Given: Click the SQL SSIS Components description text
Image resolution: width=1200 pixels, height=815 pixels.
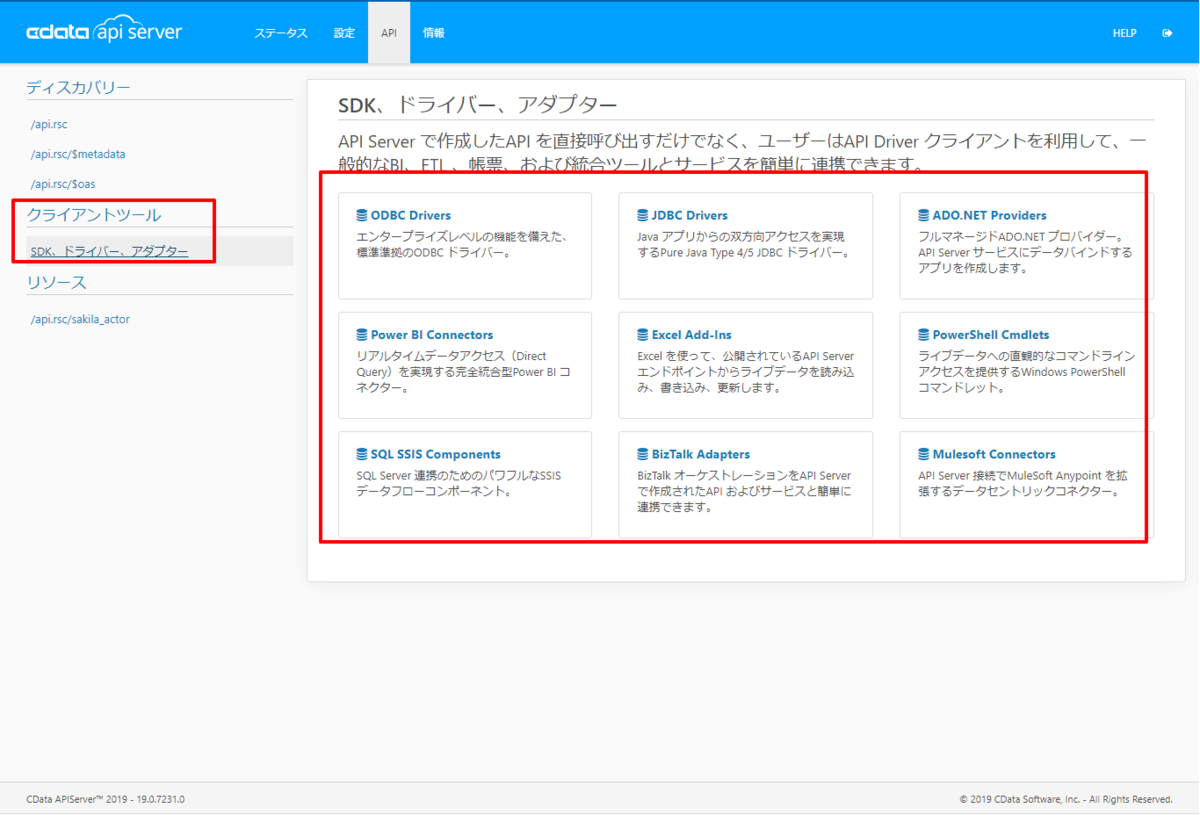Looking at the screenshot, I should click(x=459, y=484).
